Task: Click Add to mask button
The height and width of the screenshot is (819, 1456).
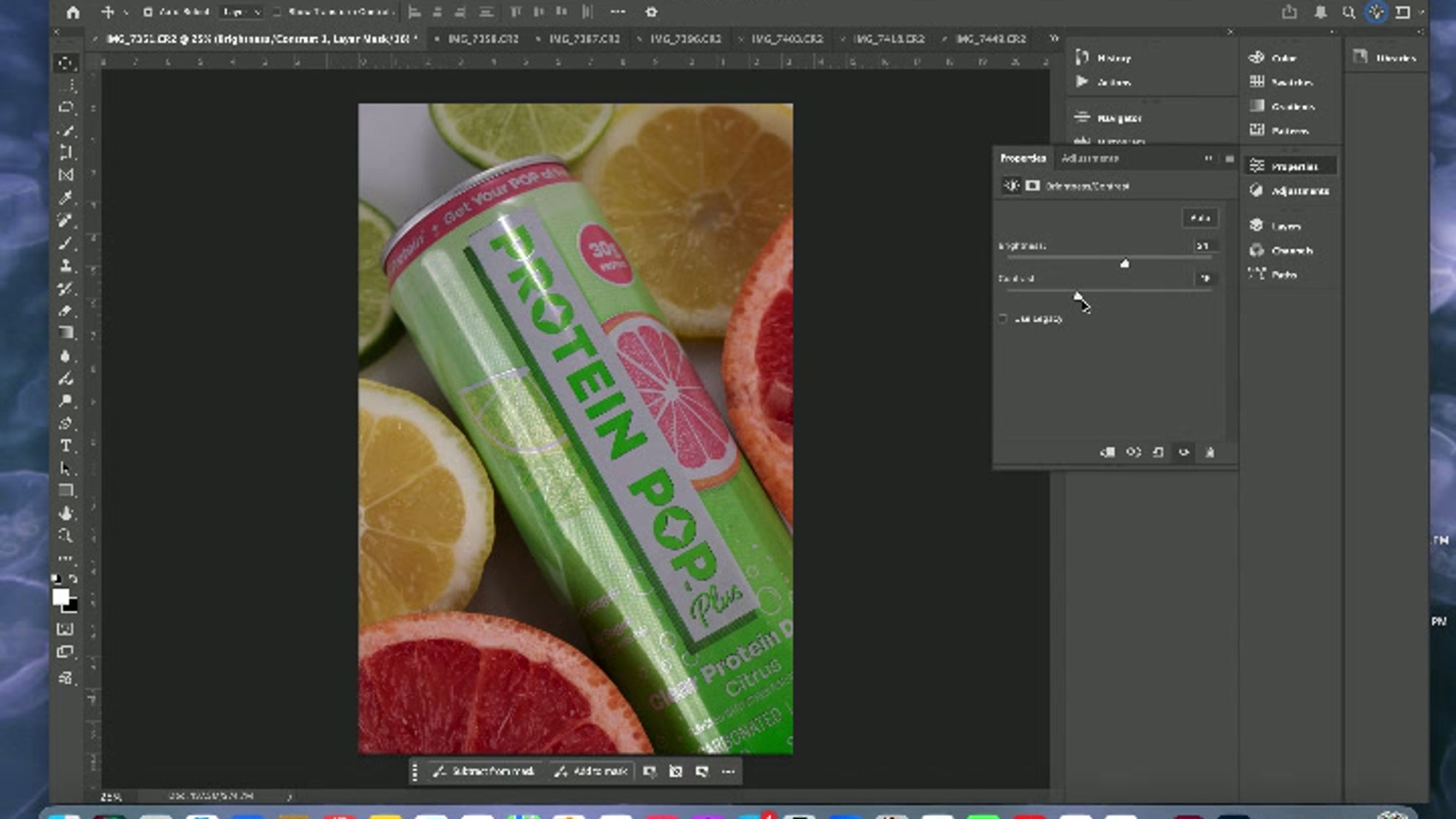Action: pyautogui.click(x=591, y=772)
